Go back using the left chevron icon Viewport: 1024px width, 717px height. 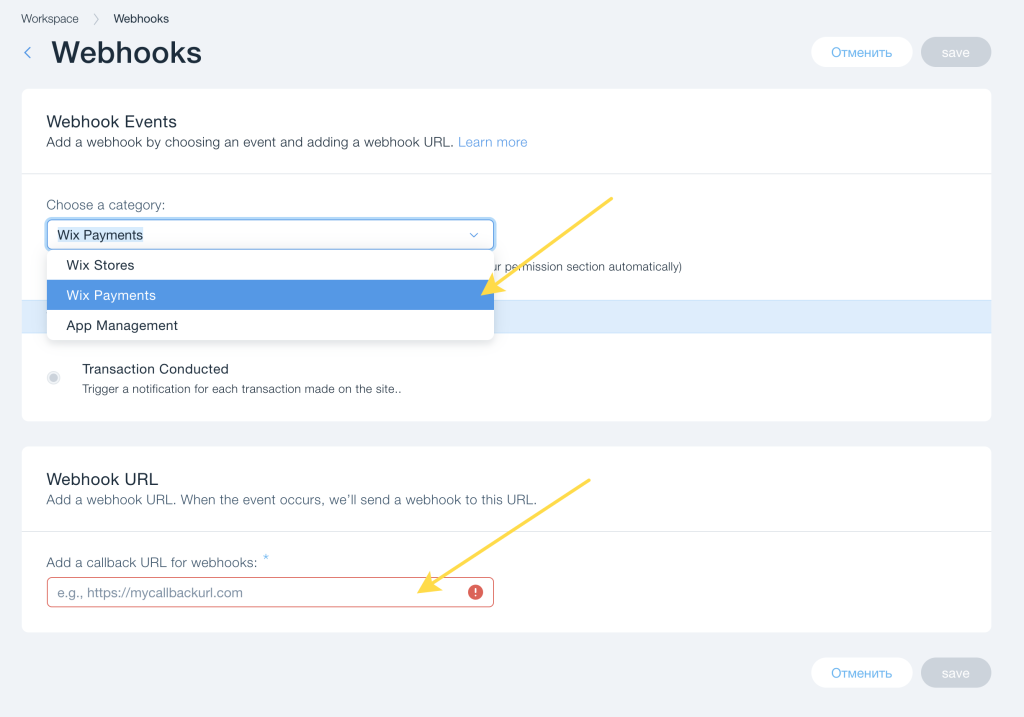pos(27,53)
